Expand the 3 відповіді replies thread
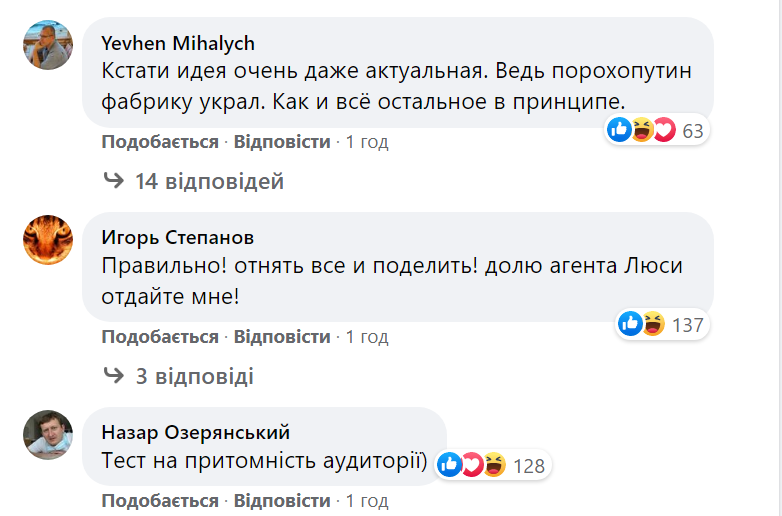The height and width of the screenshot is (516, 782). (x=194, y=377)
